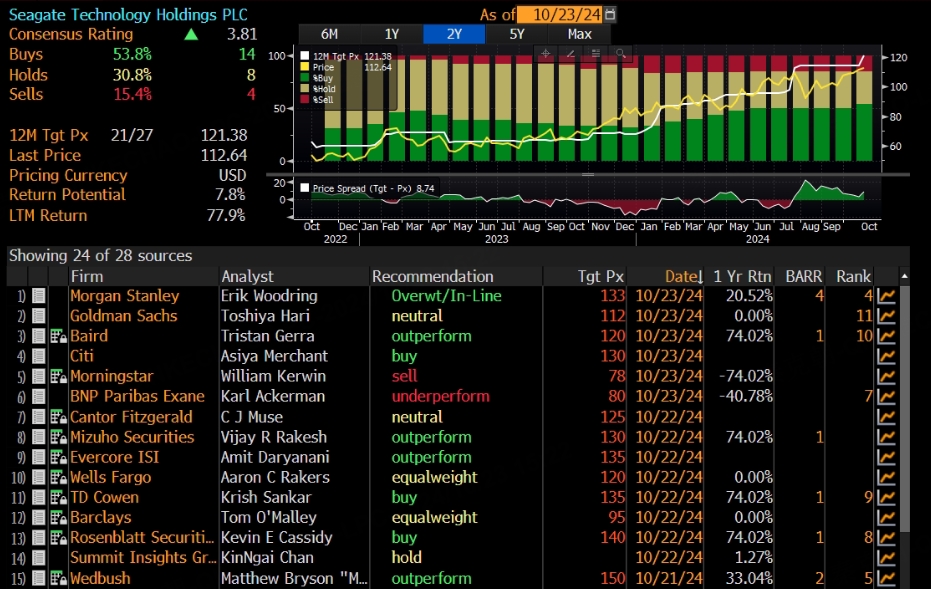Open the calendar icon beside As-of date
Image resolution: width=931 pixels, height=589 pixels.
611,14
